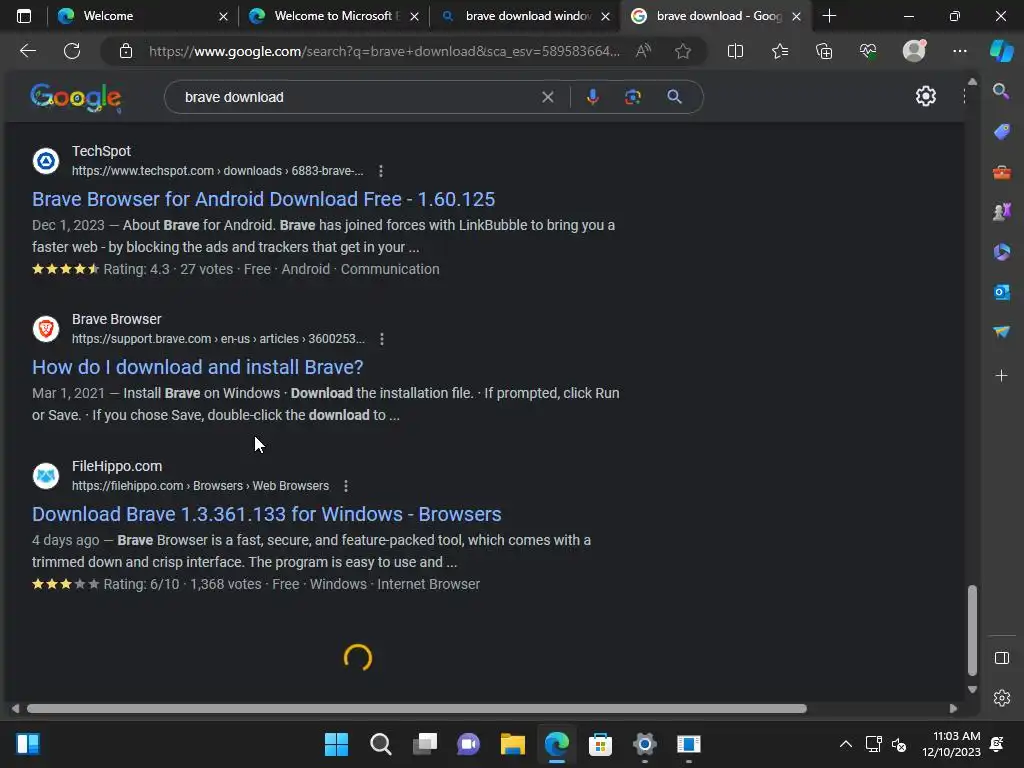Open Windows Settings from taskbar
1024x768 pixels.
pyautogui.click(x=644, y=744)
